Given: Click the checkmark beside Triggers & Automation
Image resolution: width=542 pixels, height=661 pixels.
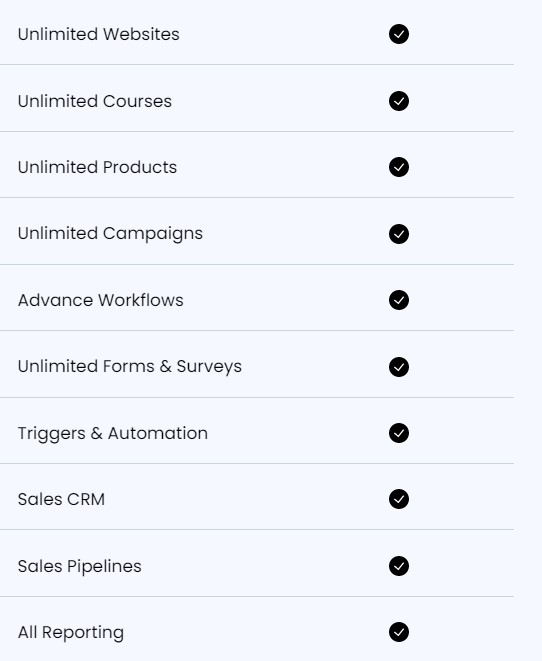Looking at the screenshot, I should point(399,433).
